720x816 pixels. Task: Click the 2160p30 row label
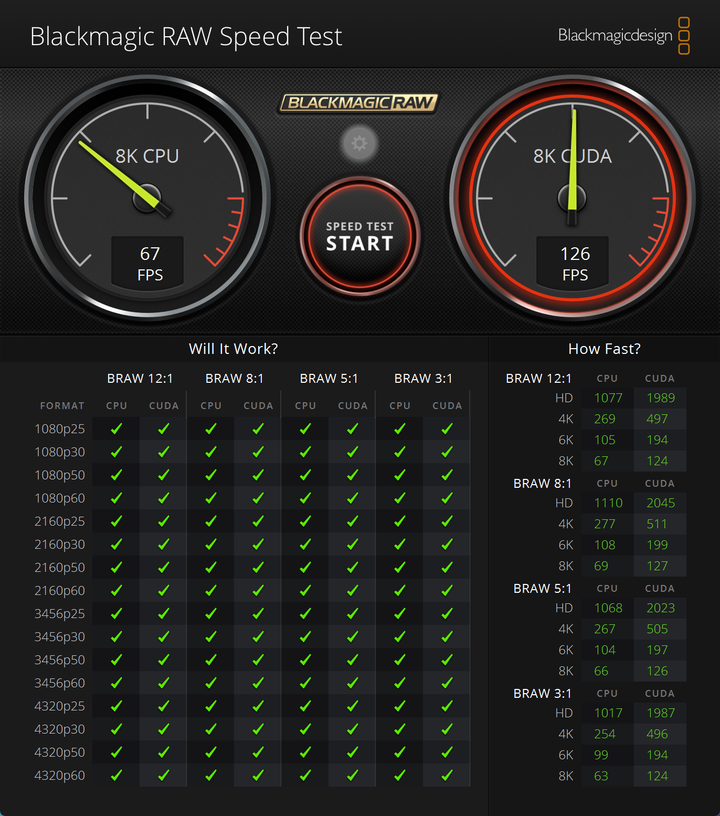click(x=59, y=544)
